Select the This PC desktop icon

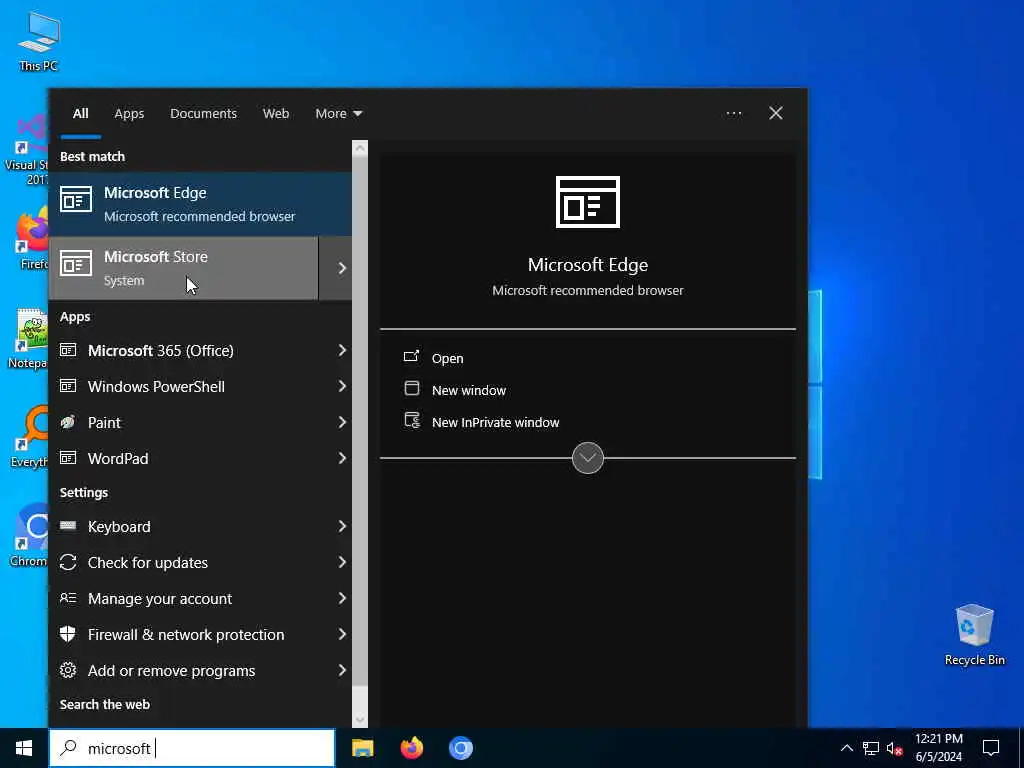point(39,41)
